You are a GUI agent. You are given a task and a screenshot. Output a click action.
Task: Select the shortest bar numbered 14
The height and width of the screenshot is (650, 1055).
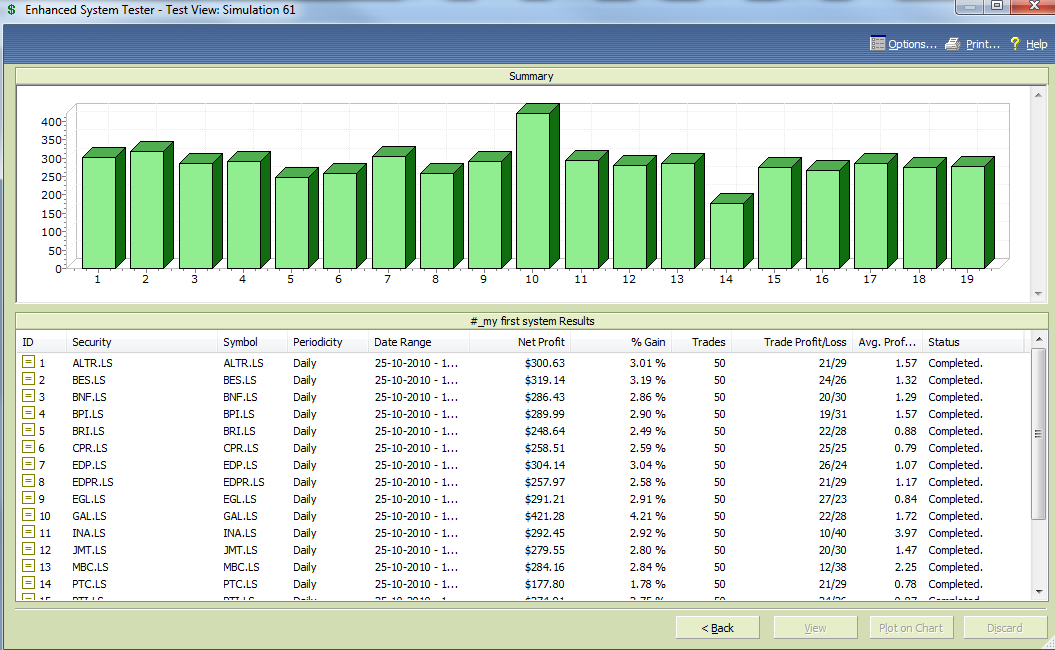(727, 235)
